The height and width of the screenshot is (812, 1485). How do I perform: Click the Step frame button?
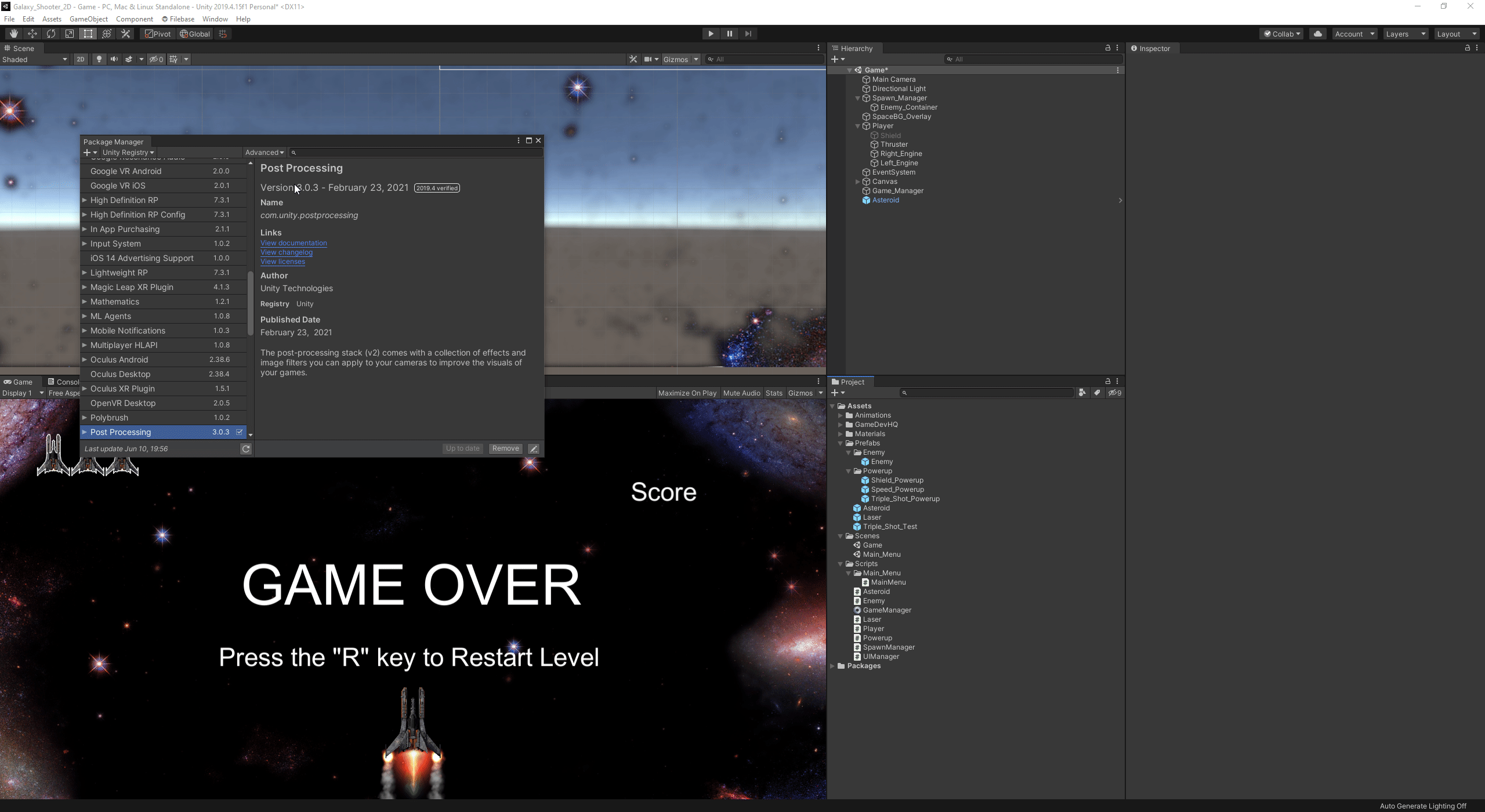click(x=748, y=34)
